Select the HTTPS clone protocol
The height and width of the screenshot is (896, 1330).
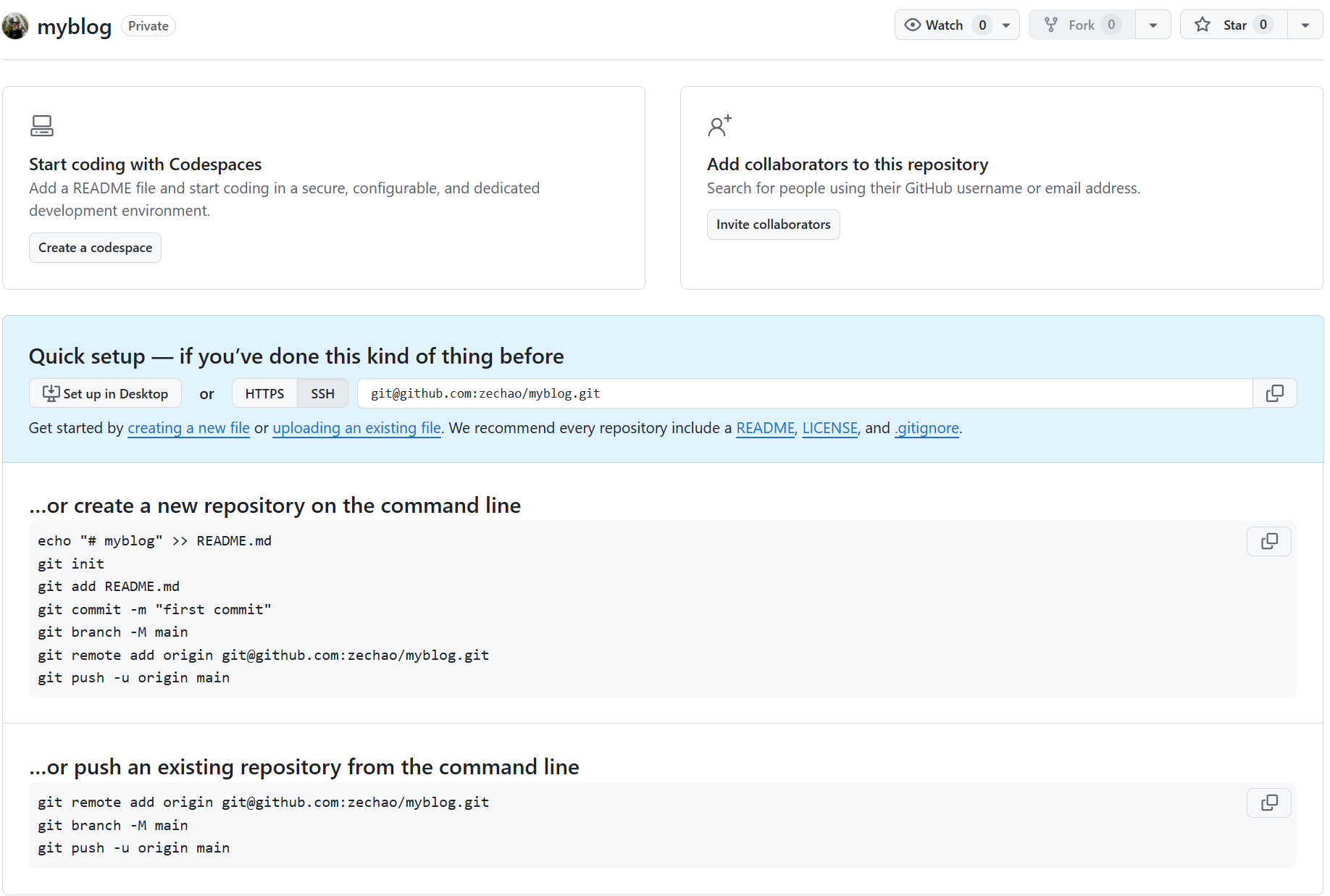(x=264, y=393)
